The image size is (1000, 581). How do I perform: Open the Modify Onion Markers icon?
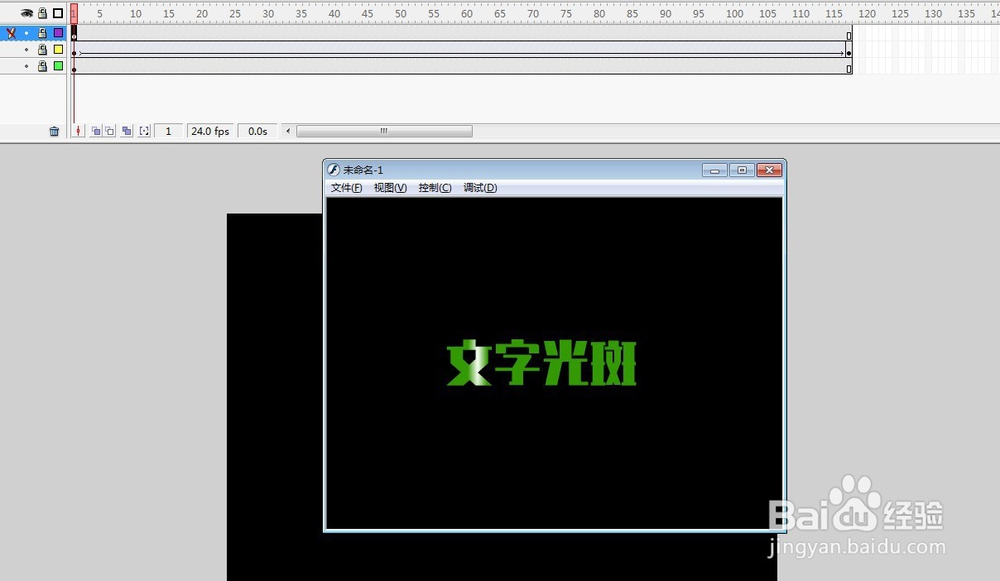(x=144, y=131)
